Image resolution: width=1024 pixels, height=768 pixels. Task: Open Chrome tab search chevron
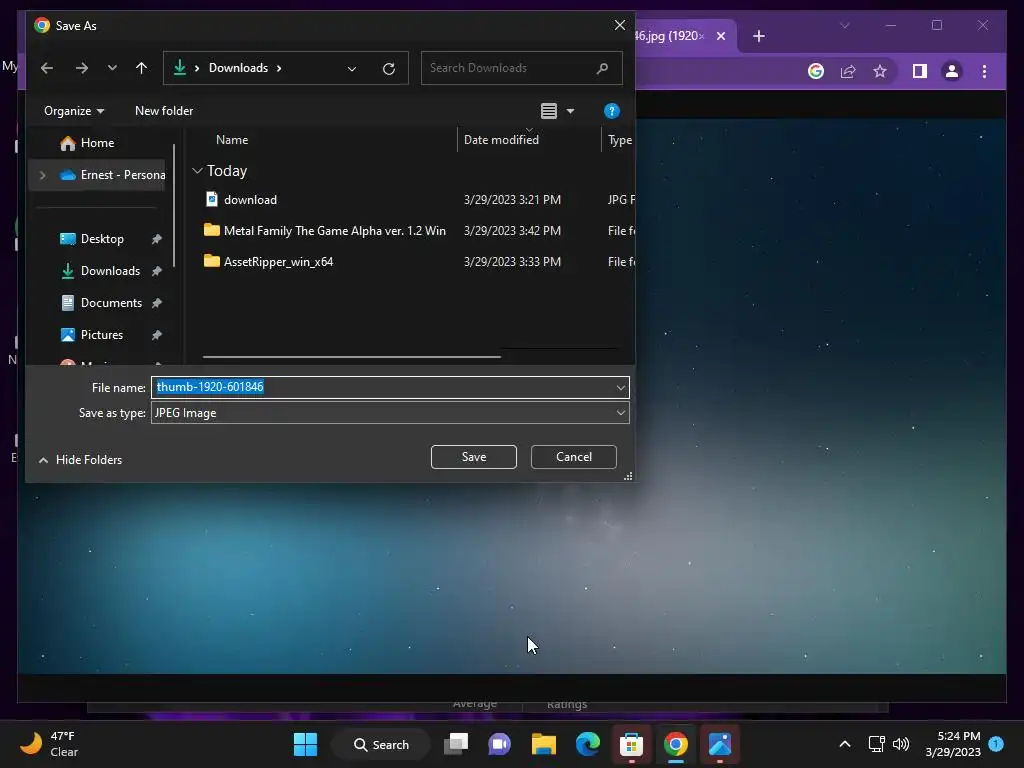(844, 25)
